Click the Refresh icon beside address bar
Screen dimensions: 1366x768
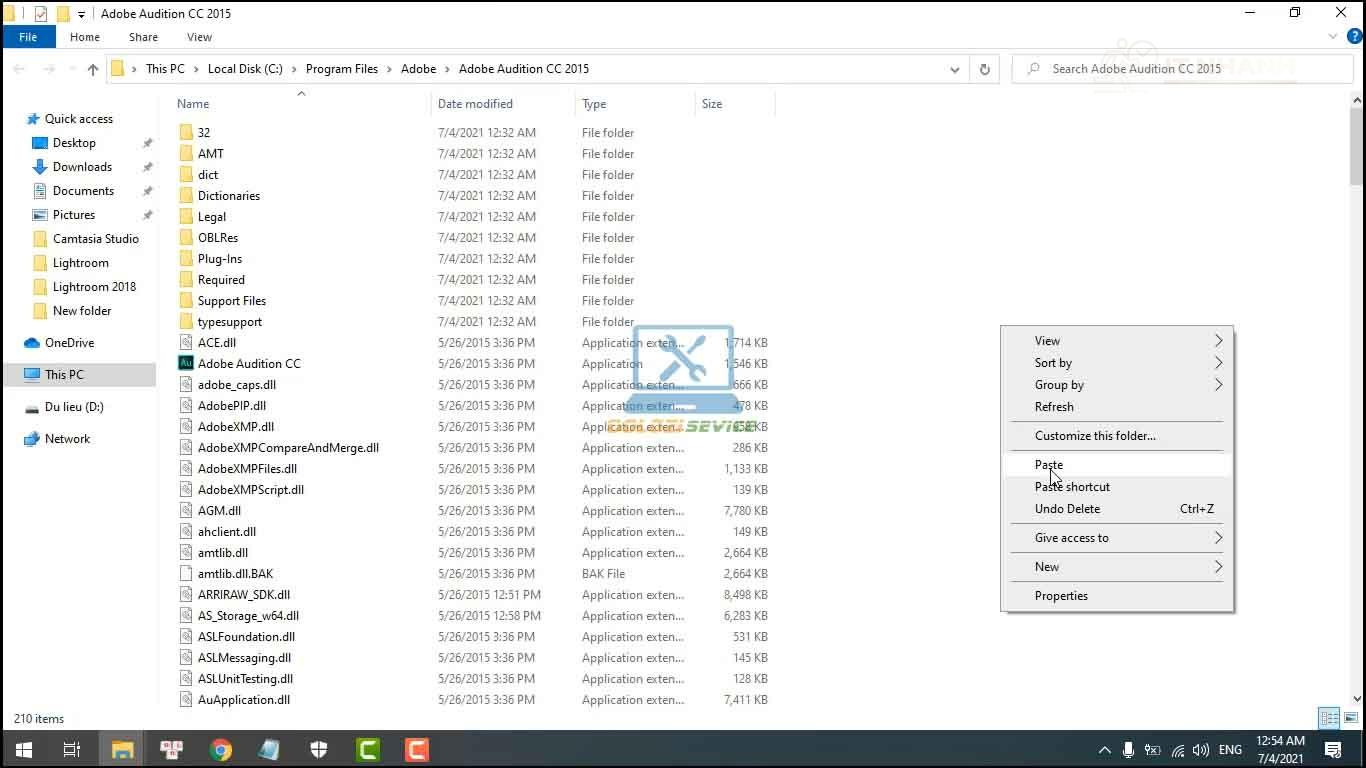(985, 69)
